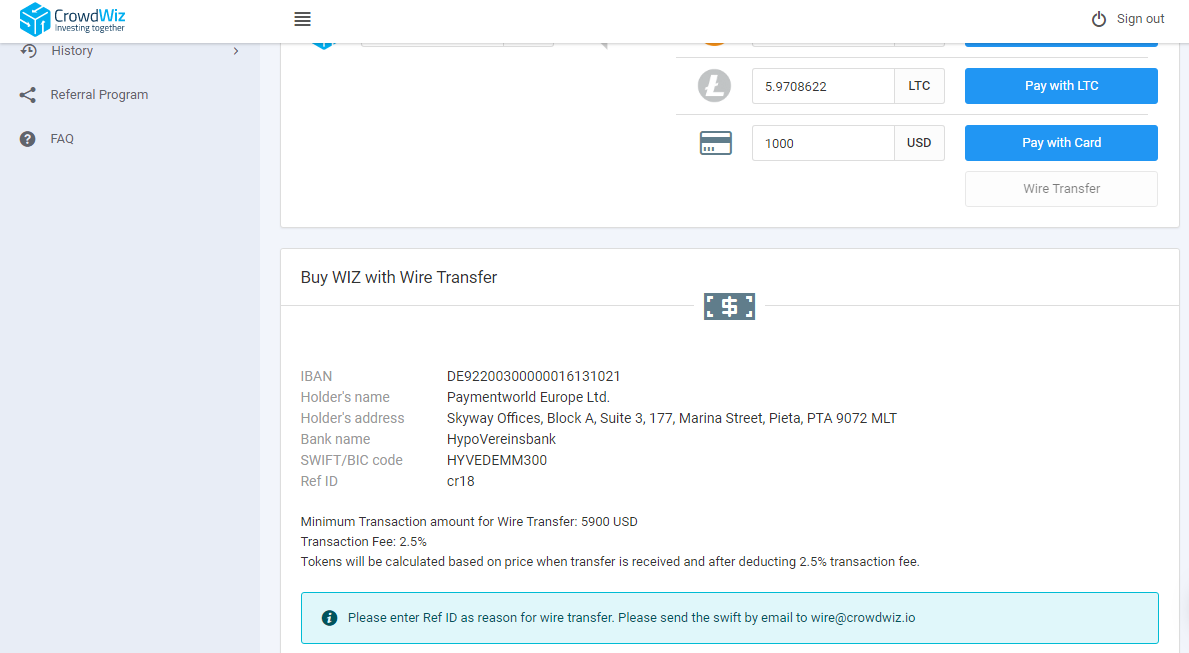
Task: Click the Bank name label
Action: coord(335,439)
